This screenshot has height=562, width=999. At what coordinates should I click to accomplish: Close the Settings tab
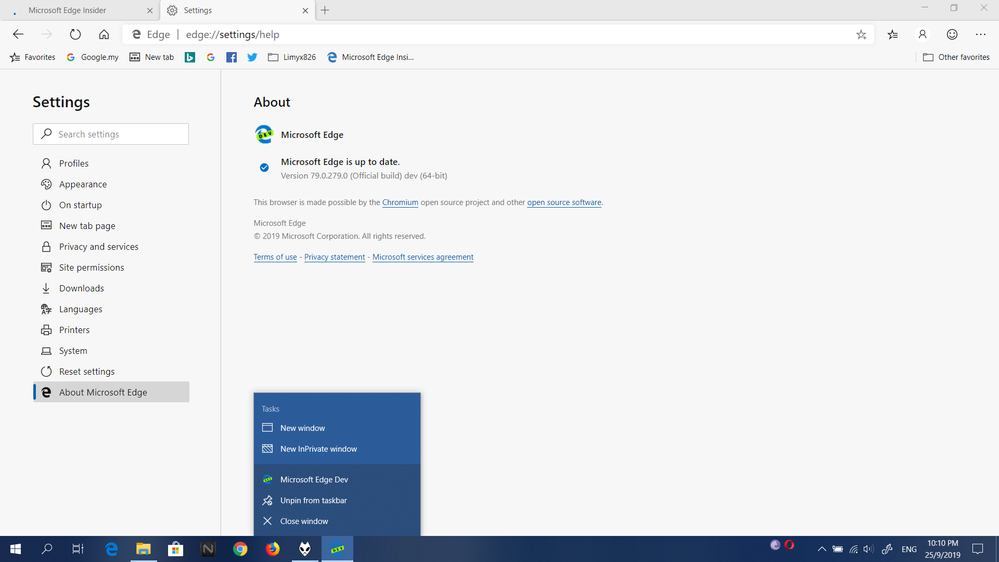pos(305,10)
